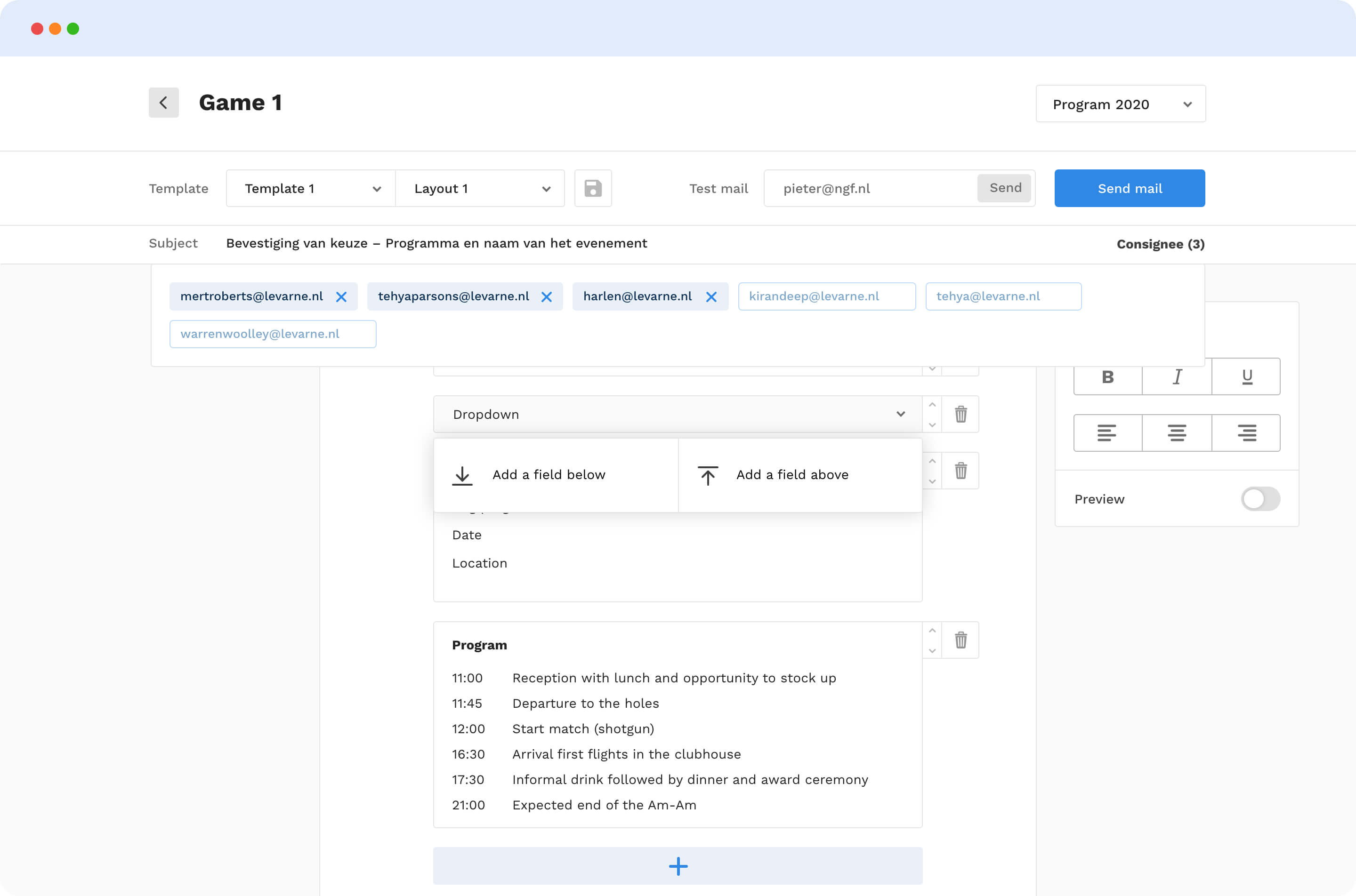Click the test mail address field

870,189
